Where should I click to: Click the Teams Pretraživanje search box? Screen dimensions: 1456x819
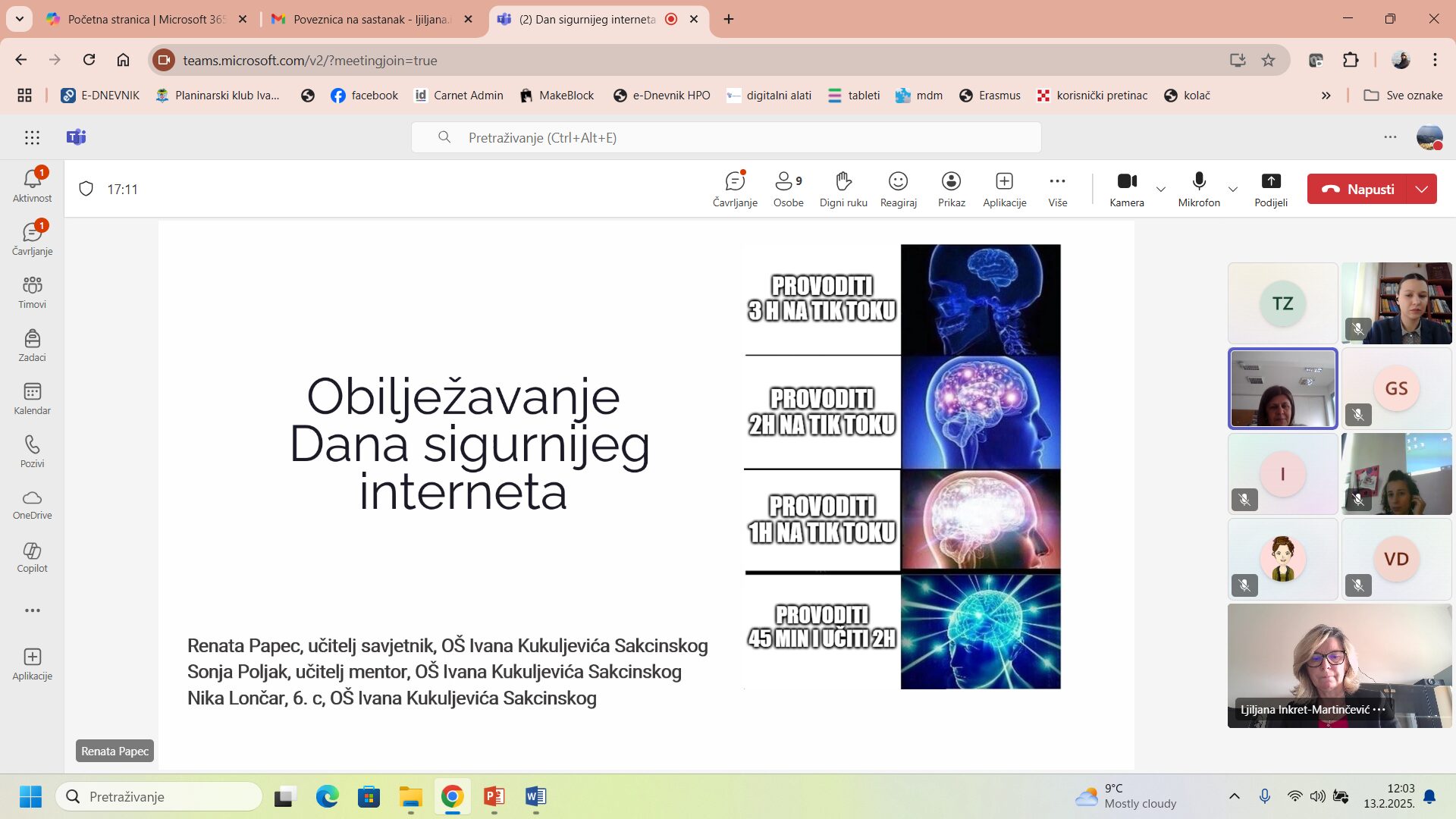pyautogui.click(x=726, y=137)
